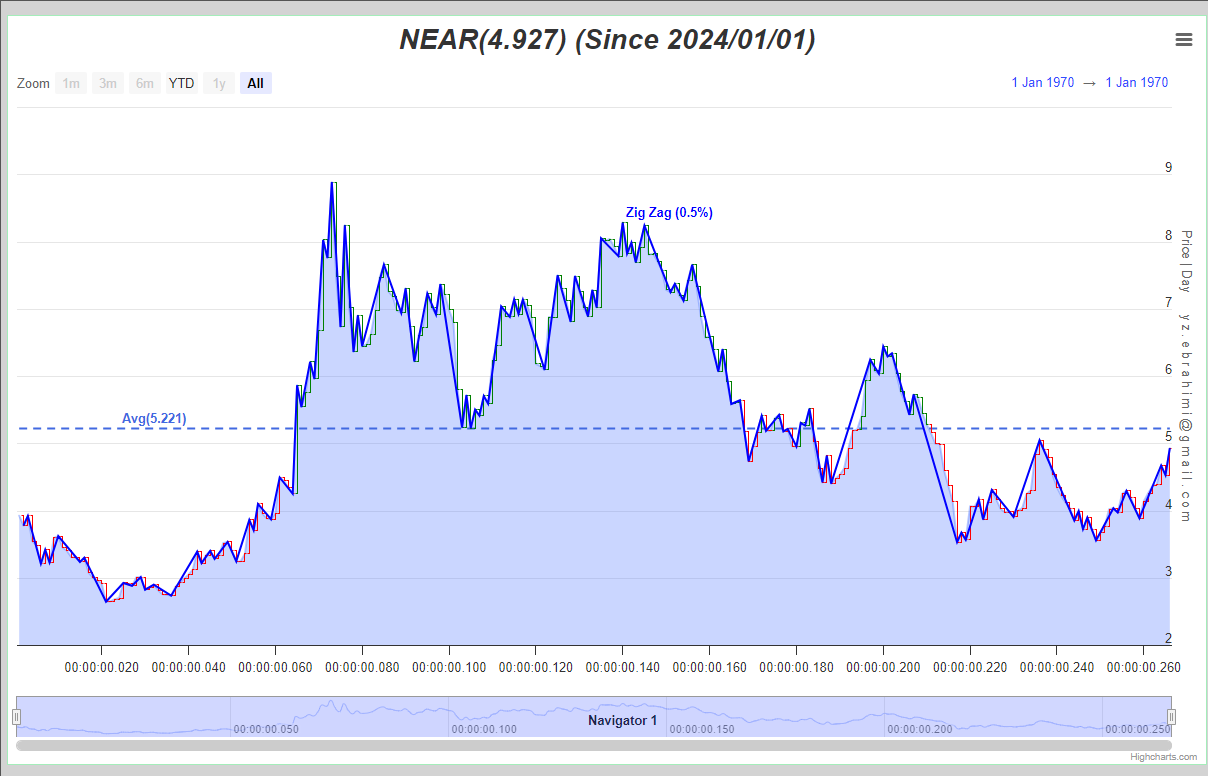Screen dimensions: 1208x777
Task: Click the range start date field
Action: pos(1043,83)
